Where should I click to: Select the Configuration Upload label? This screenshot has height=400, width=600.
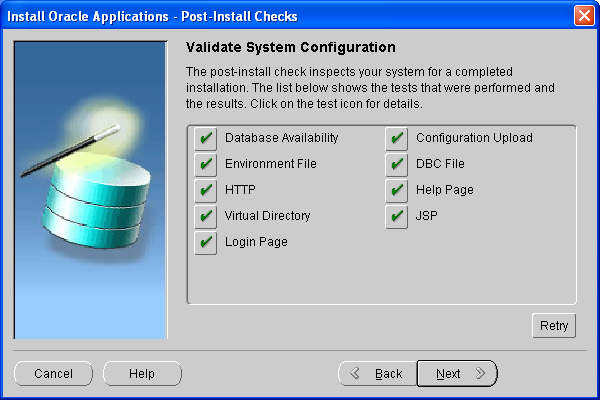click(x=474, y=138)
